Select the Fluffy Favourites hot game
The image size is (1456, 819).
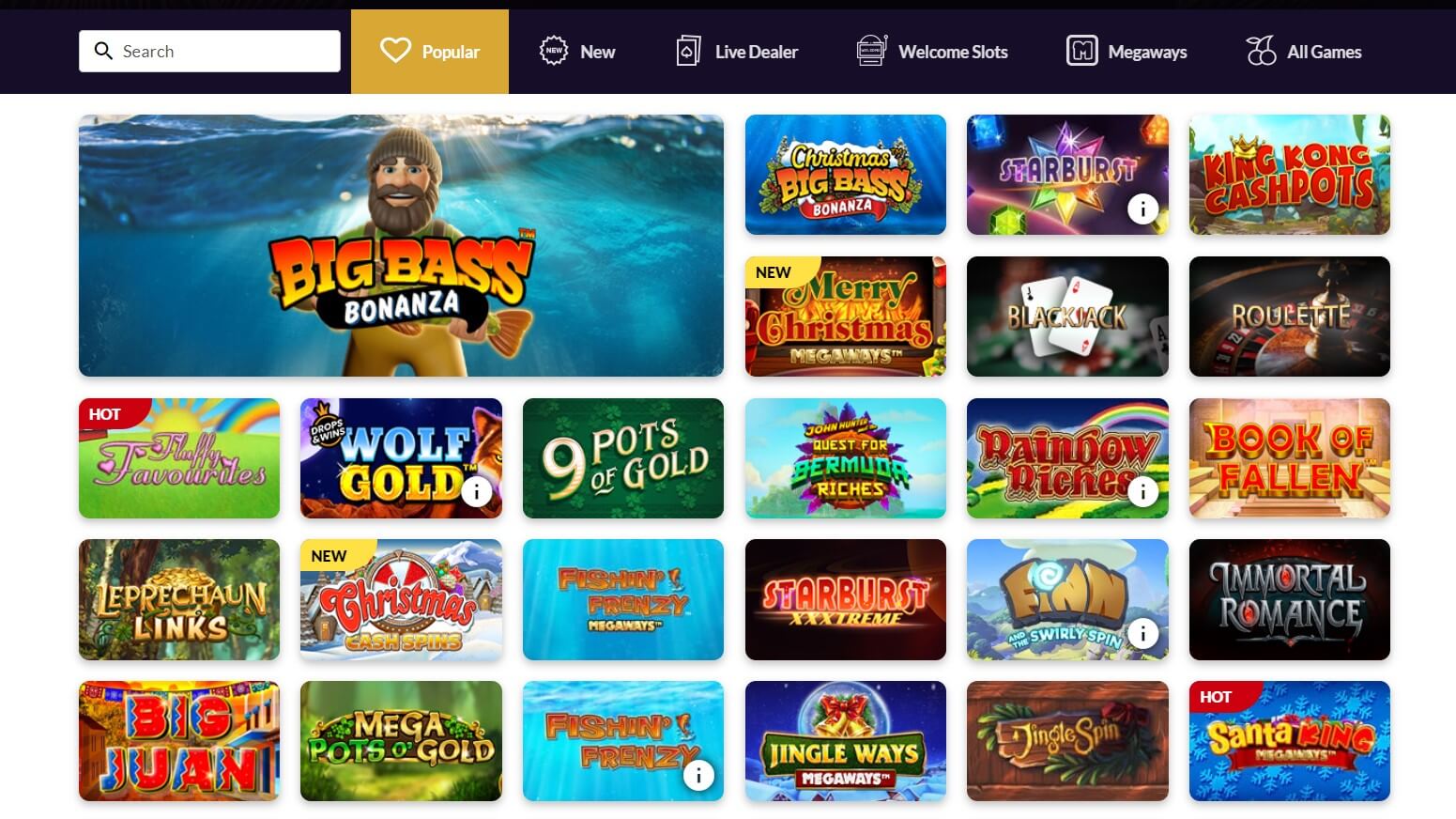coord(179,458)
